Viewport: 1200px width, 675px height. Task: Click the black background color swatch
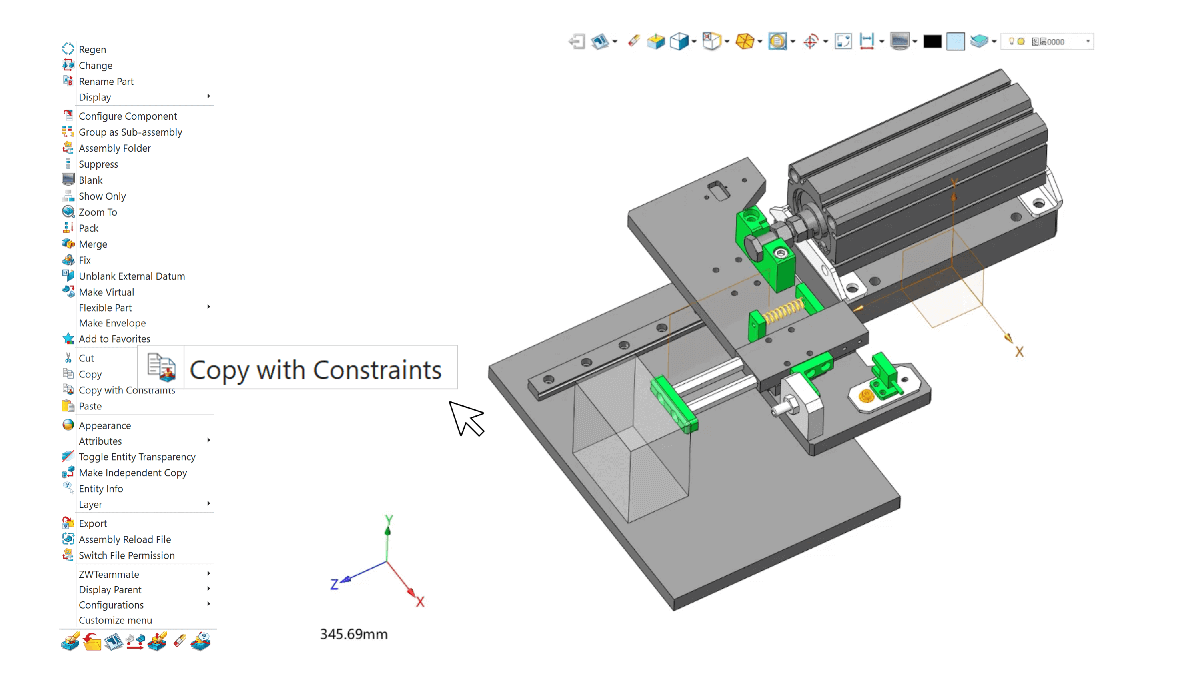click(932, 41)
